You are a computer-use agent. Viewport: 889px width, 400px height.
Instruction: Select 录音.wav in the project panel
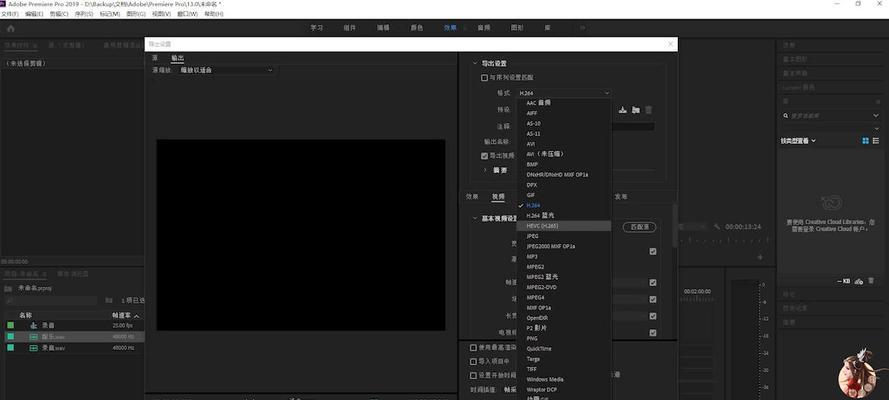tap(53, 348)
